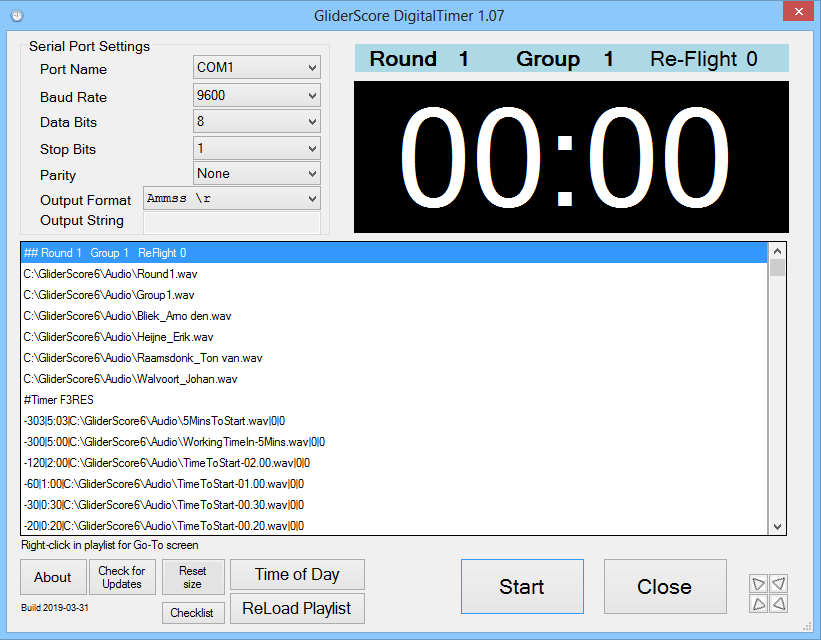Image resolution: width=821 pixels, height=640 pixels.
Task: Start the timer
Action: pos(522,587)
